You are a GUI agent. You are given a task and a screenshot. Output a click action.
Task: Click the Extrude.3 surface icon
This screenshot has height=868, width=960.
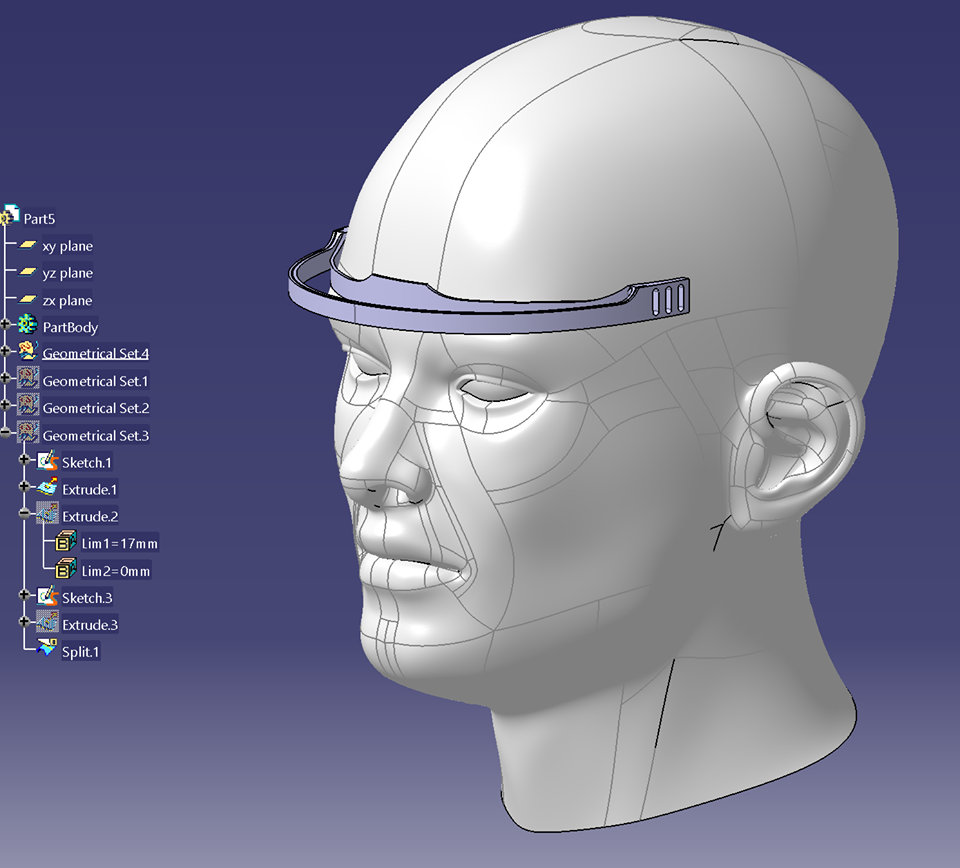pos(47,622)
